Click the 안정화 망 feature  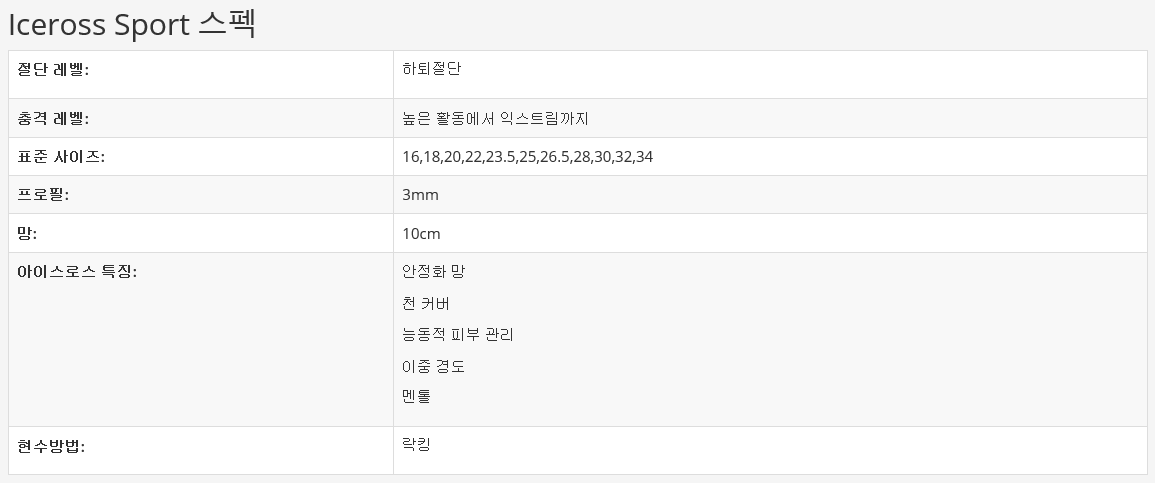pyautogui.click(x=434, y=272)
